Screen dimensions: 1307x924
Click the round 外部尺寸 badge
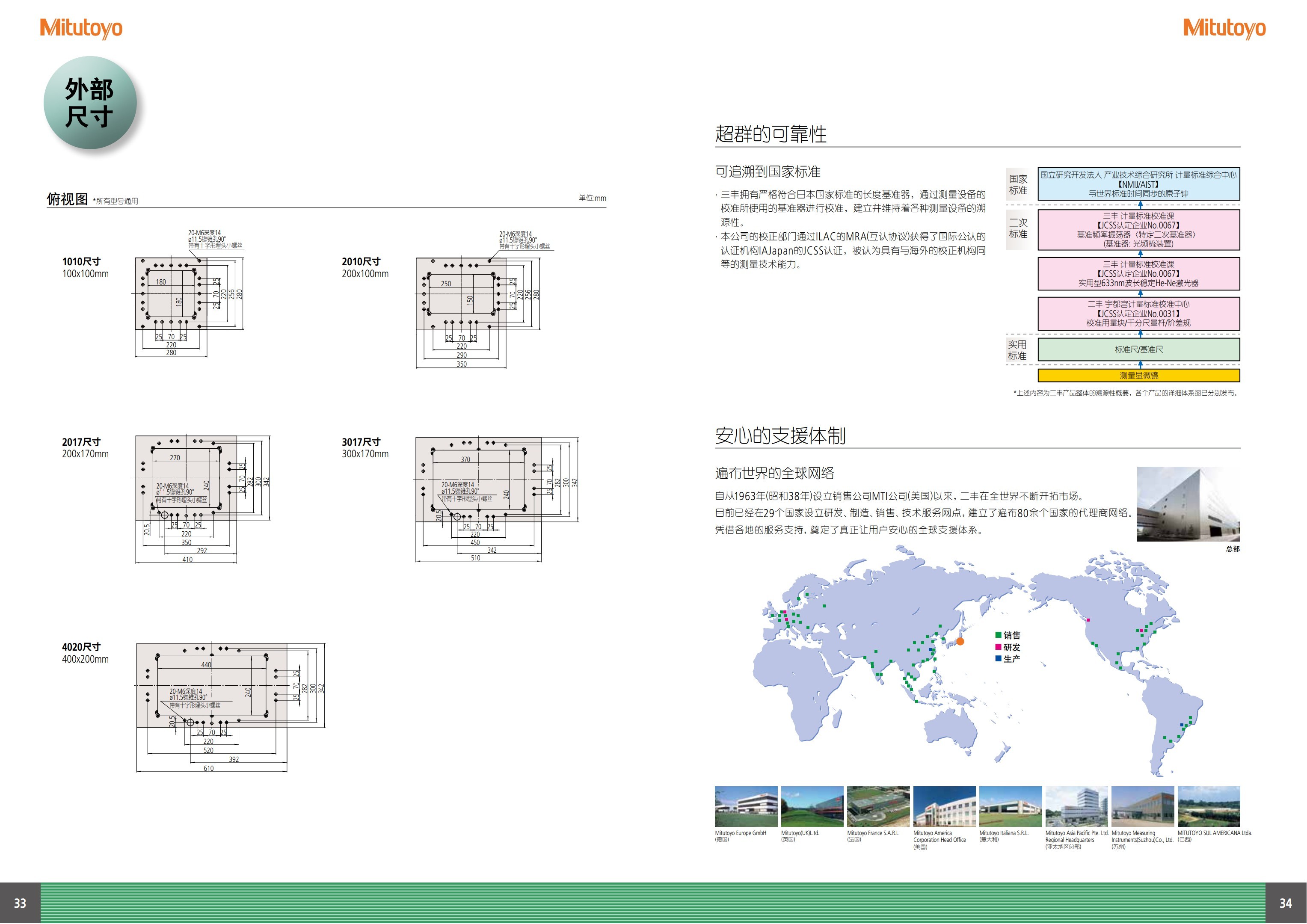90,103
